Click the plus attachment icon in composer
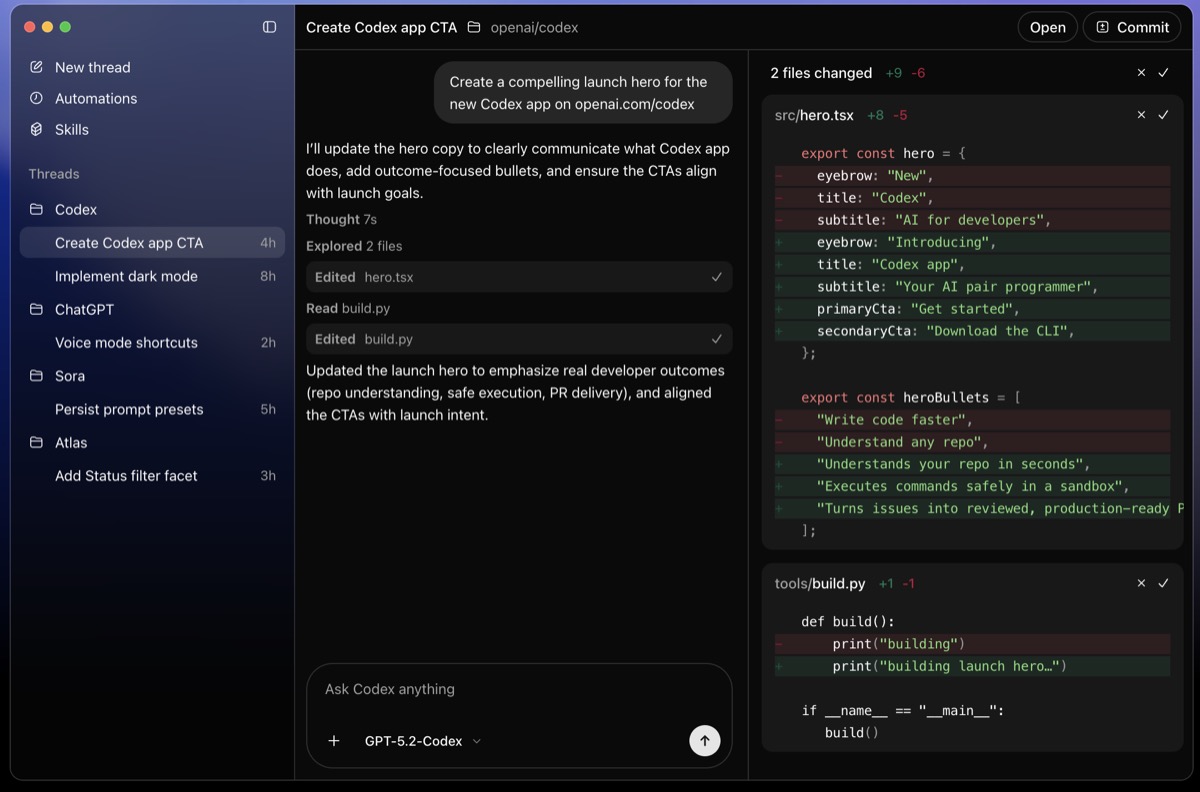Image resolution: width=1200 pixels, height=792 pixels. (334, 741)
